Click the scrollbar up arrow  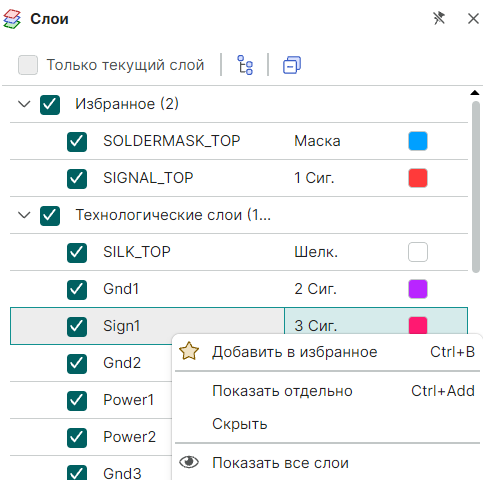[x=475, y=93]
